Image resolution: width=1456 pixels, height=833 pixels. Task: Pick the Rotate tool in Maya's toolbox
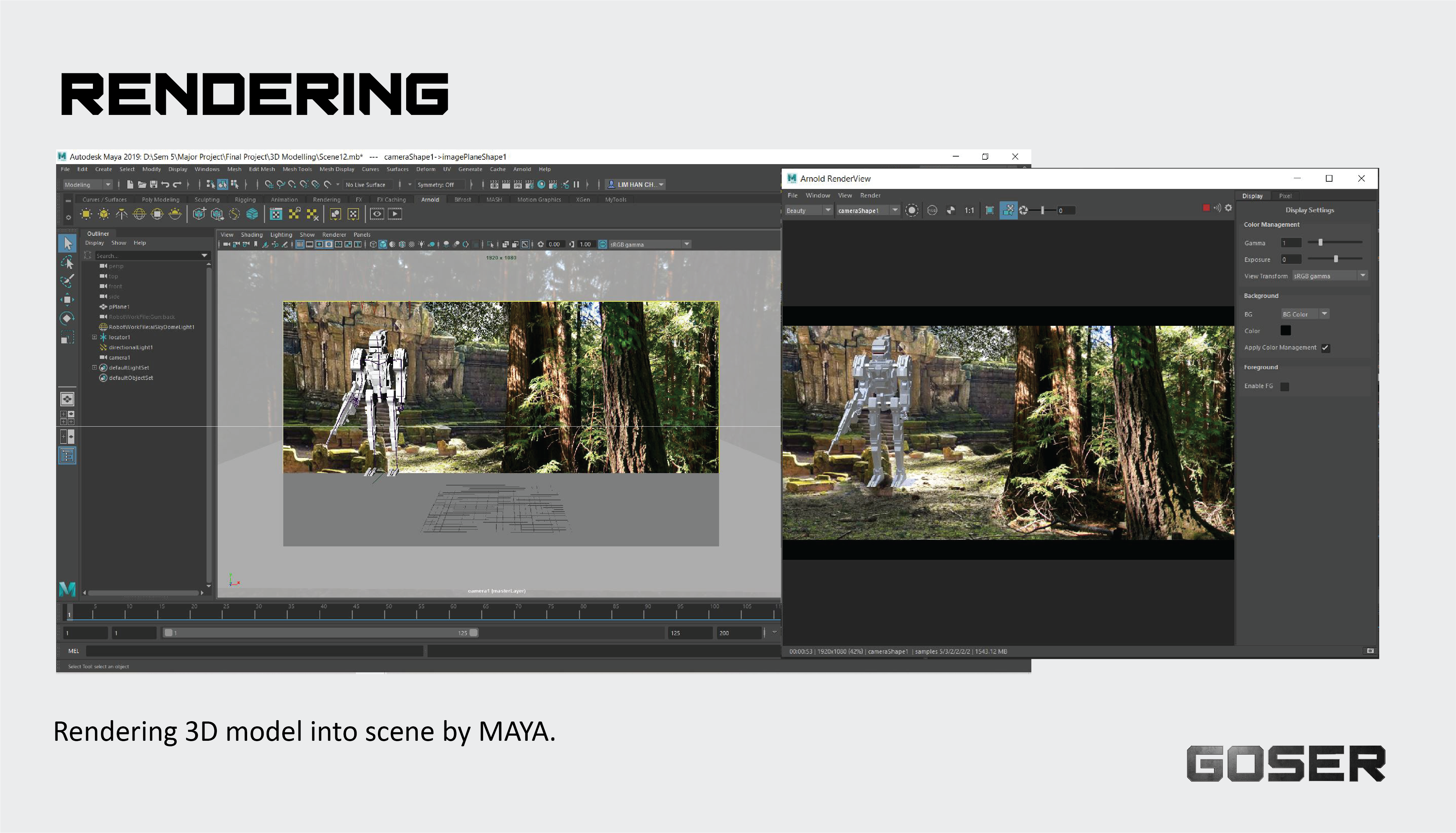tap(67, 319)
